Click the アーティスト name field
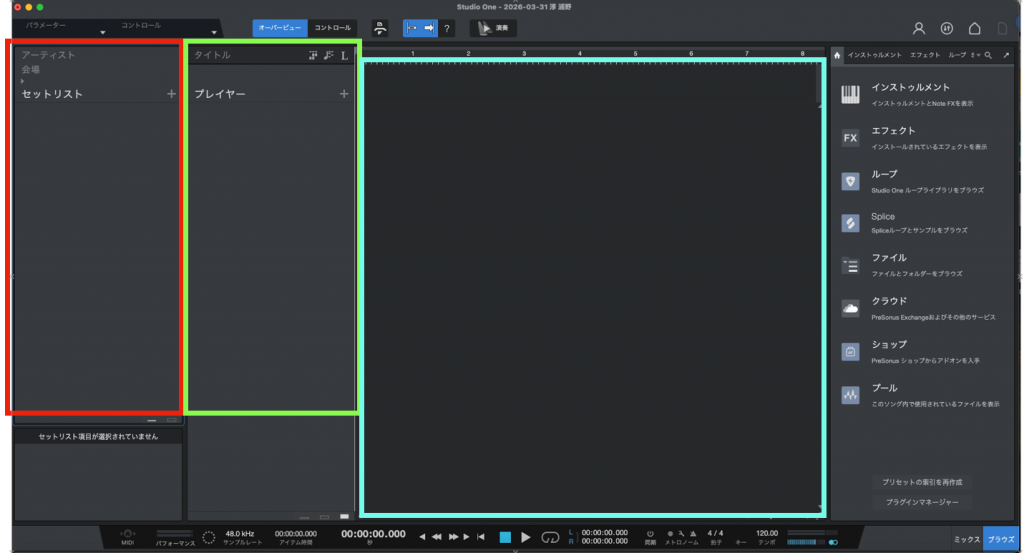 50,55
